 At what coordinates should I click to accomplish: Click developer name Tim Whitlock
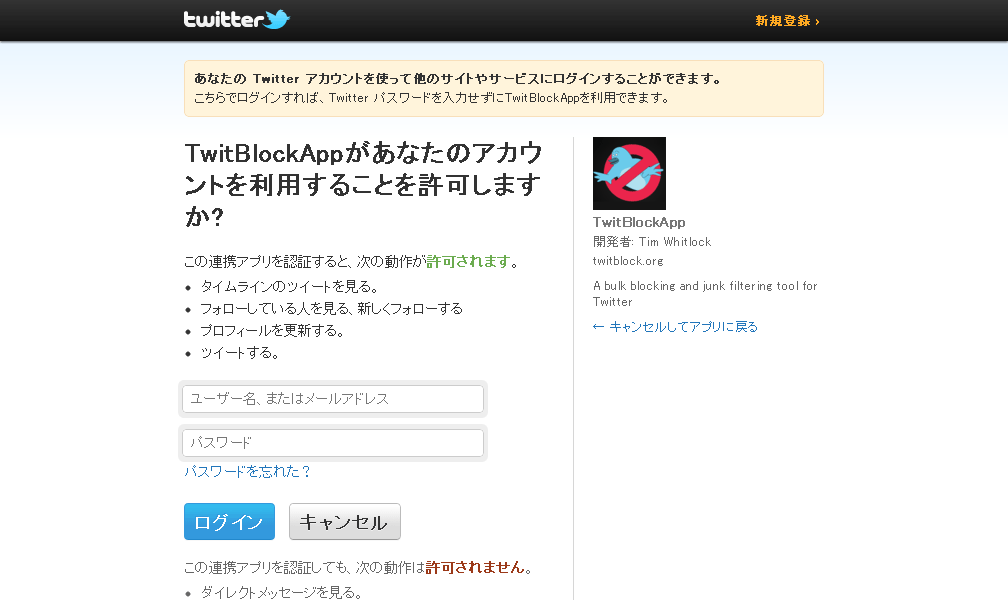pos(675,242)
